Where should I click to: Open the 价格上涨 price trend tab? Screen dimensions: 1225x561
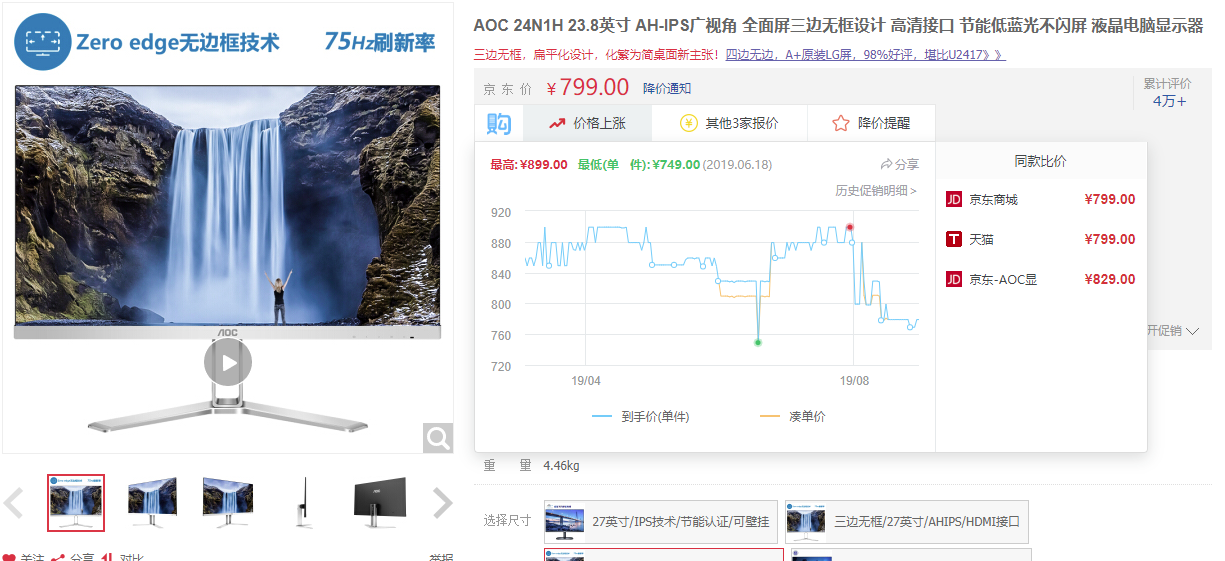tap(587, 123)
